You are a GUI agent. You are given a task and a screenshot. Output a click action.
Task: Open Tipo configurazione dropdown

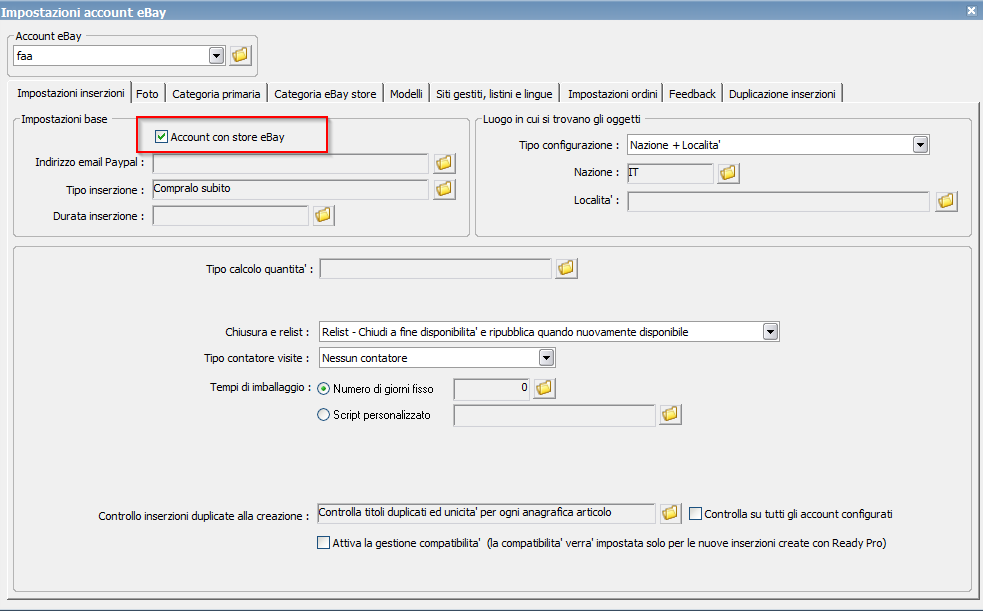coord(920,145)
